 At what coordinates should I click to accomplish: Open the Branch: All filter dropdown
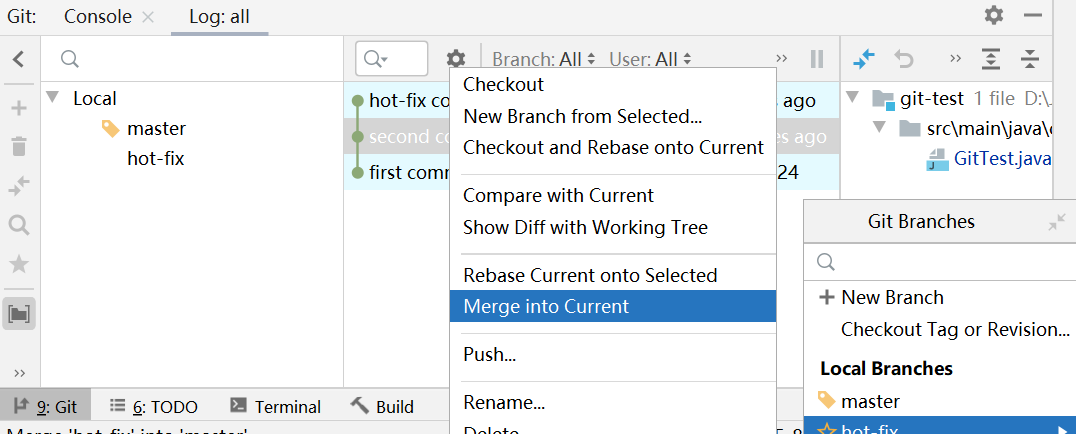click(x=543, y=59)
